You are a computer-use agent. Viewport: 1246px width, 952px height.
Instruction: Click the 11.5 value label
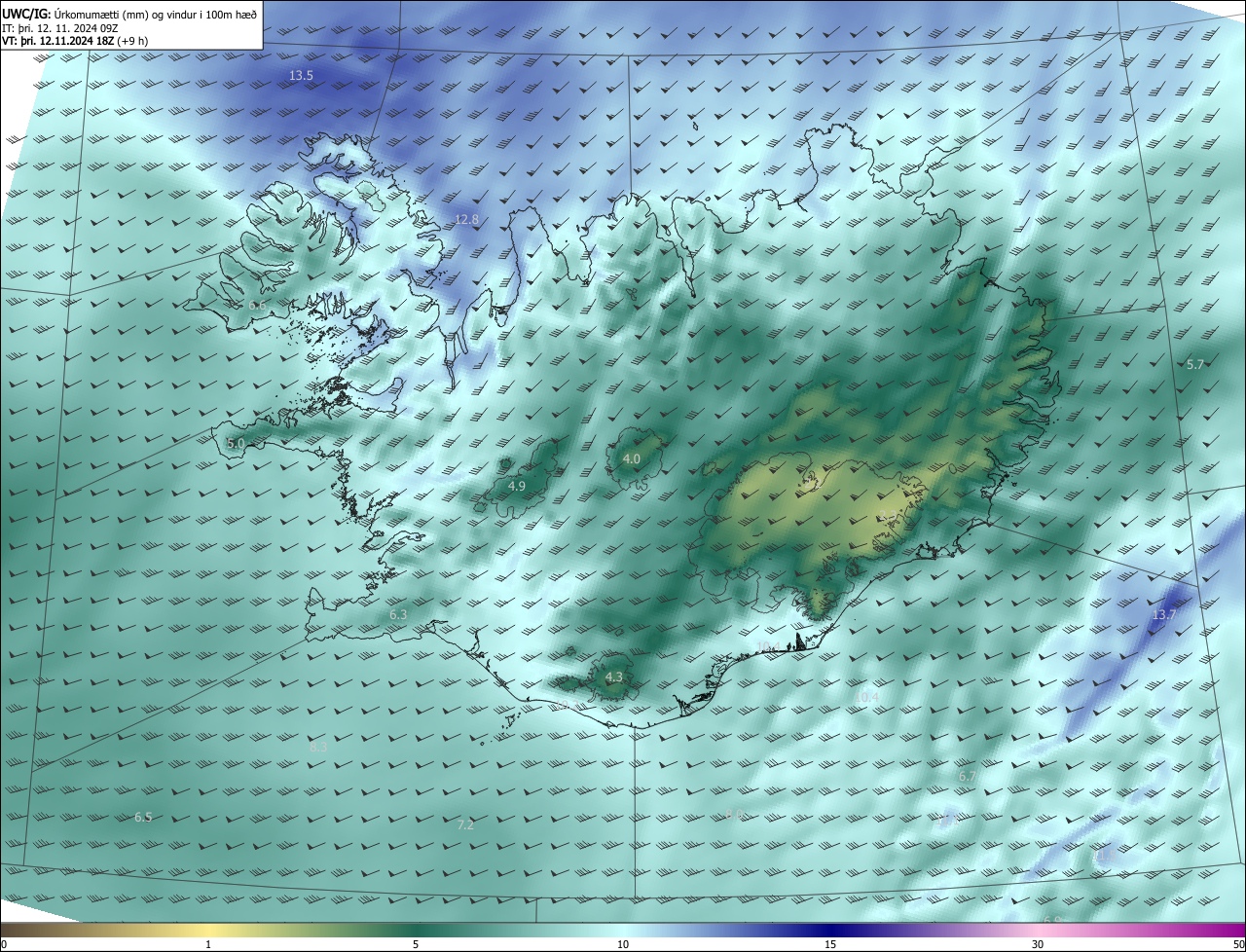click(1106, 855)
